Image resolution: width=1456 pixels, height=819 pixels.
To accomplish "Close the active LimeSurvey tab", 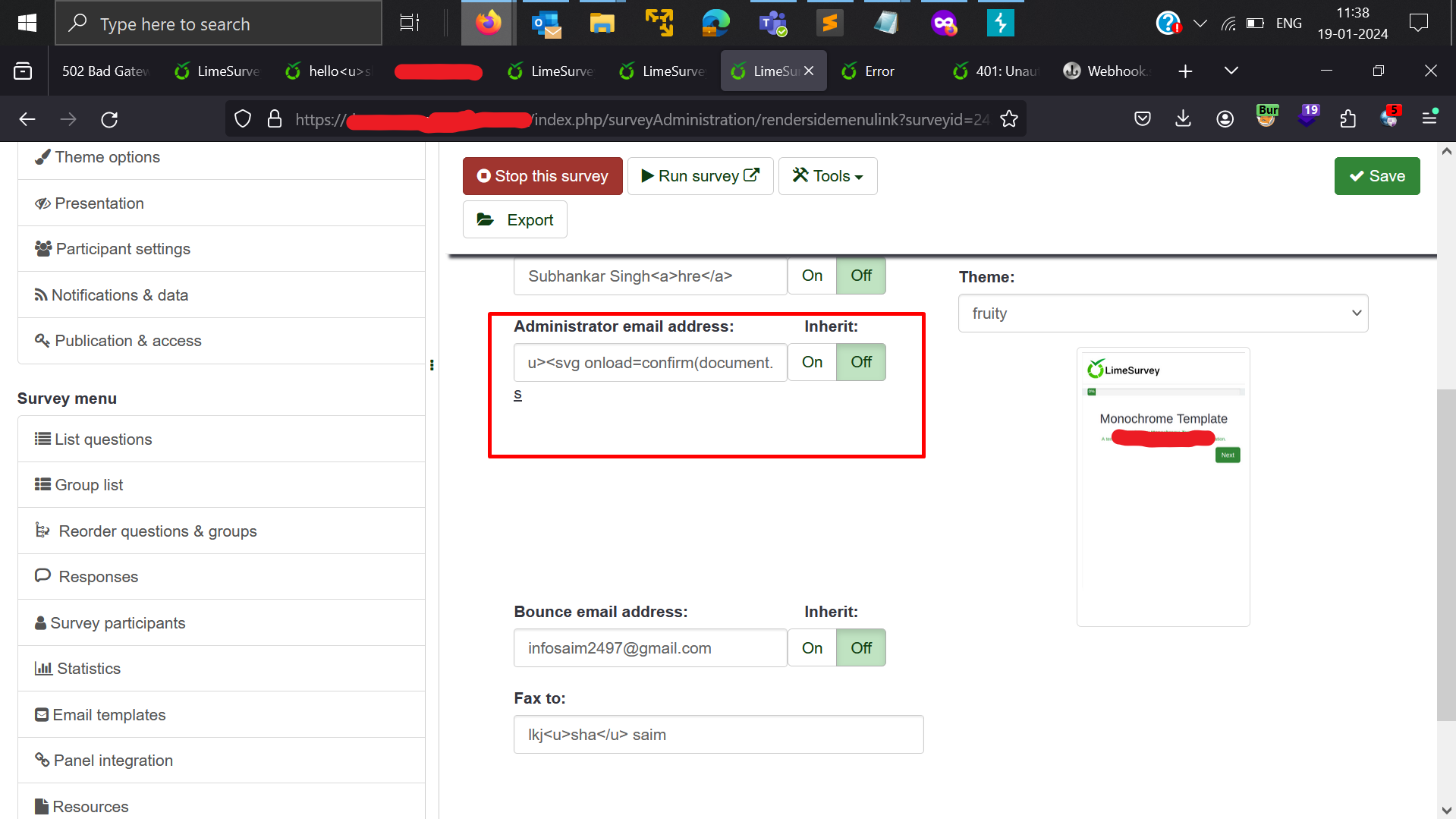I will click(809, 71).
